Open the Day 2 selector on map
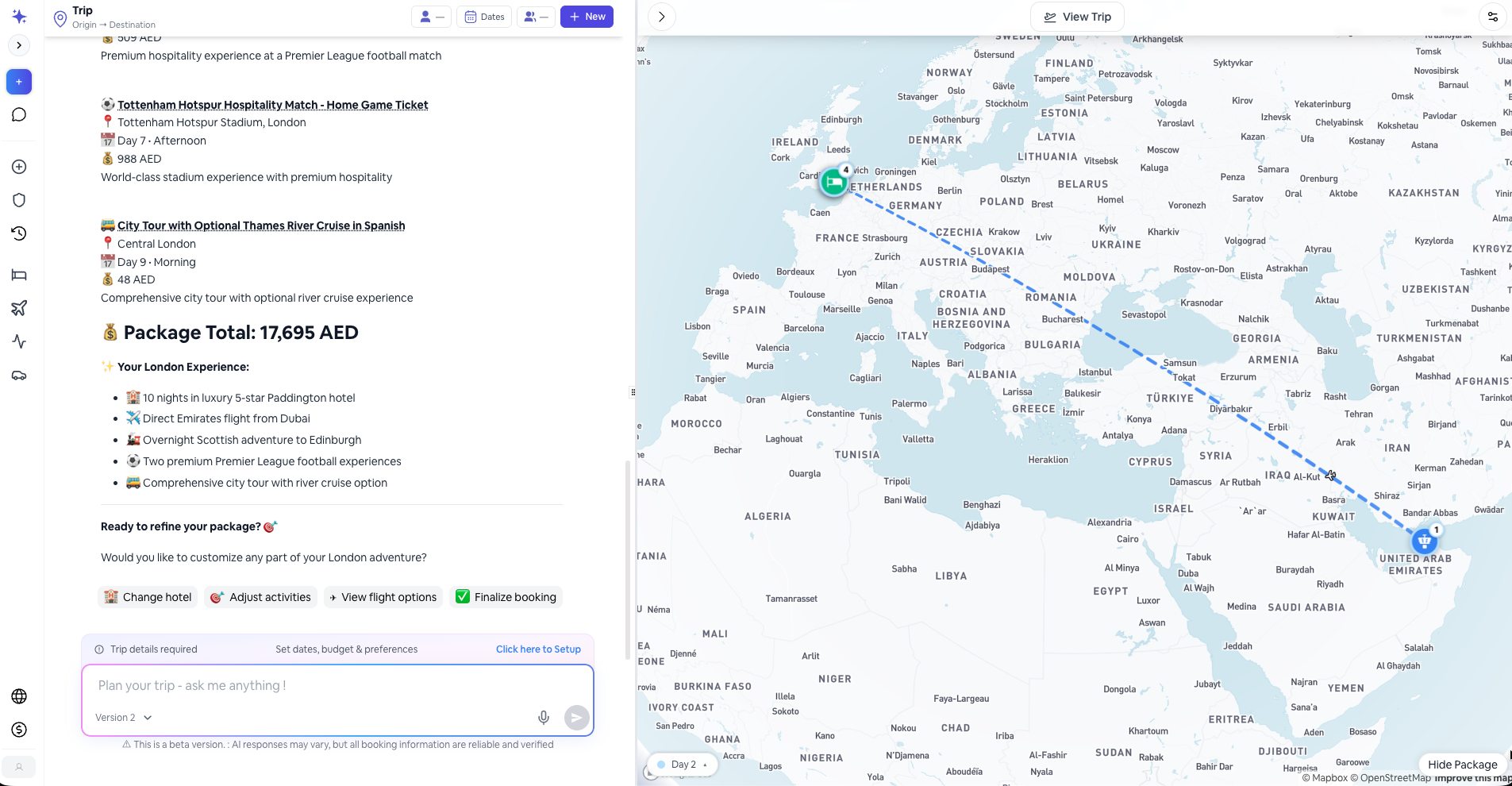Viewport: 1512px width, 786px height. 683,765
